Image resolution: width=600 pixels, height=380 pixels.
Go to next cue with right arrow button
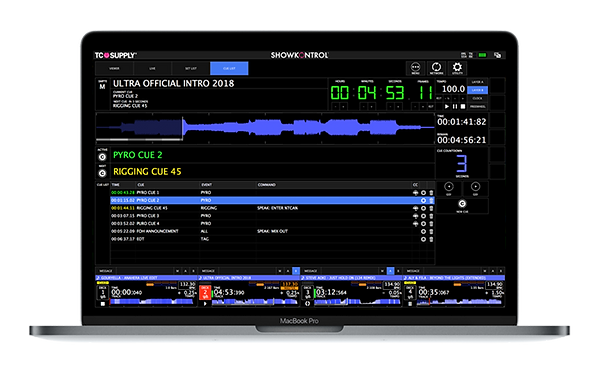pyautogui.click(x=475, y=187)
